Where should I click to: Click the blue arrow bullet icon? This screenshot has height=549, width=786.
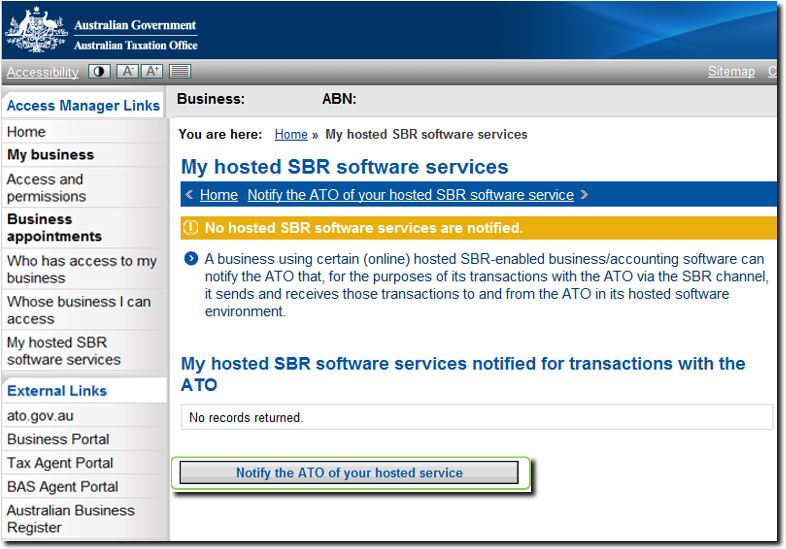(190, 259)
